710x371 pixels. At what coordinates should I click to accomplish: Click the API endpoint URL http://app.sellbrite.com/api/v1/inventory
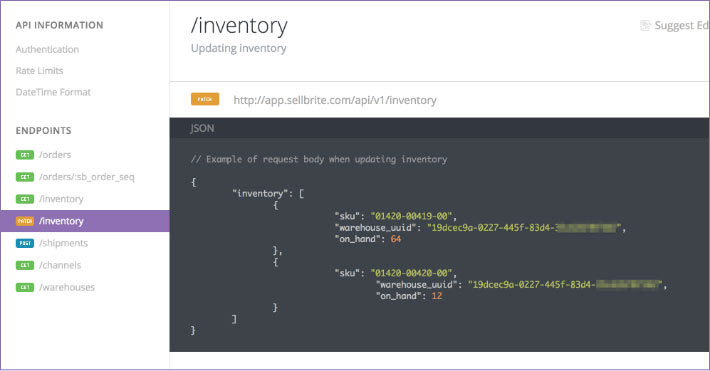335,100
